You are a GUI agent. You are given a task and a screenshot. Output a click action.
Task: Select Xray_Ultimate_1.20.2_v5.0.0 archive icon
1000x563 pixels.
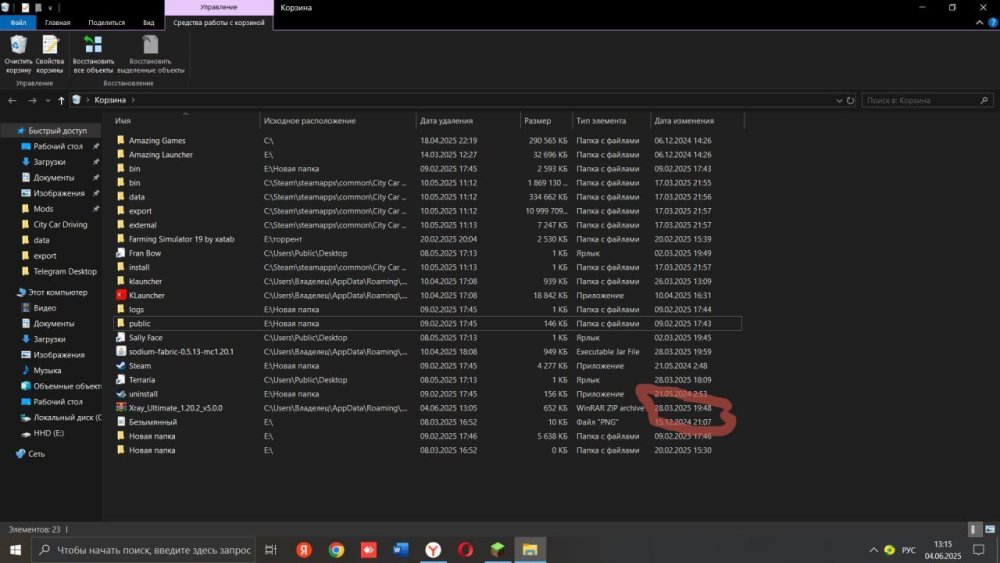point(121,408)
